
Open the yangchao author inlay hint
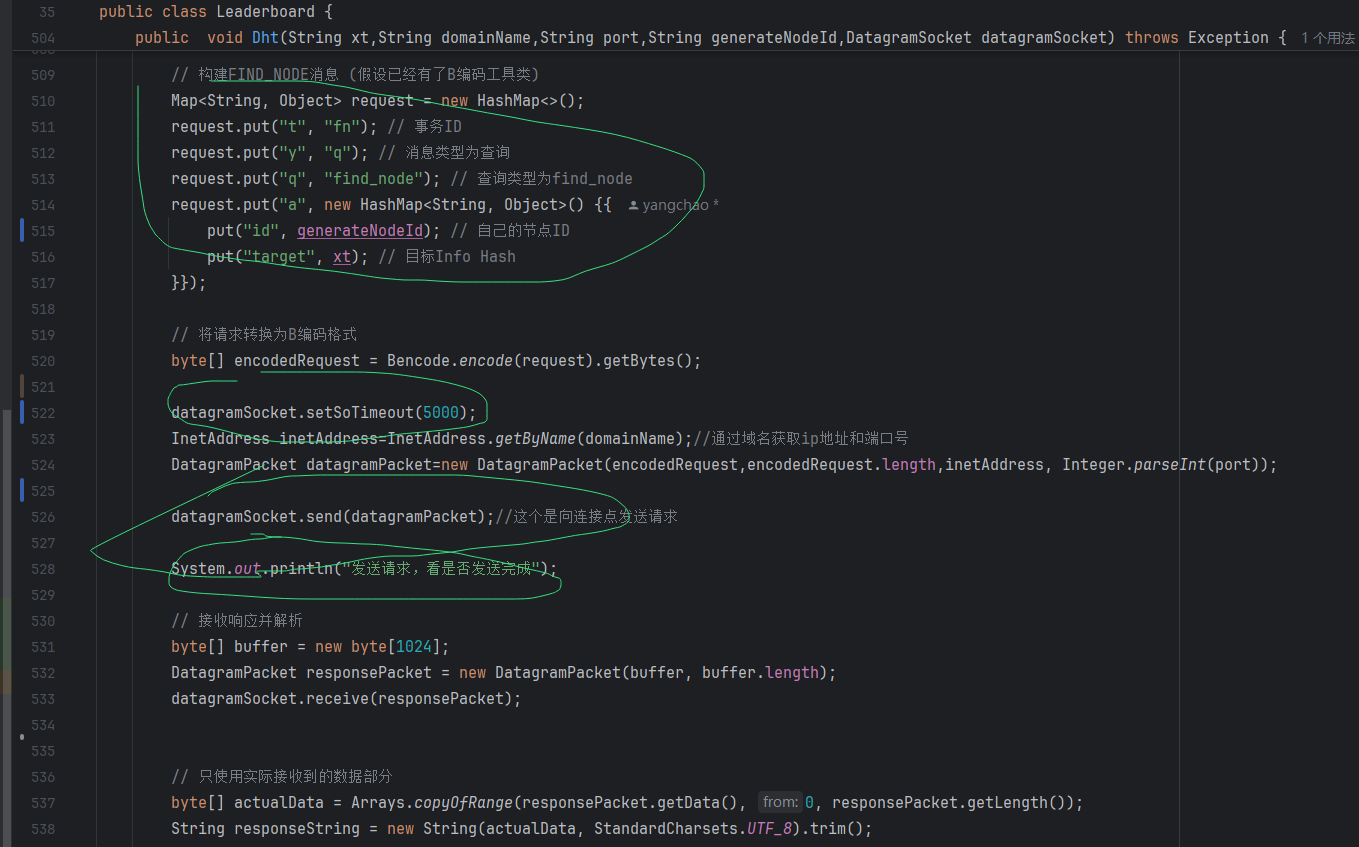pos(673,205)
